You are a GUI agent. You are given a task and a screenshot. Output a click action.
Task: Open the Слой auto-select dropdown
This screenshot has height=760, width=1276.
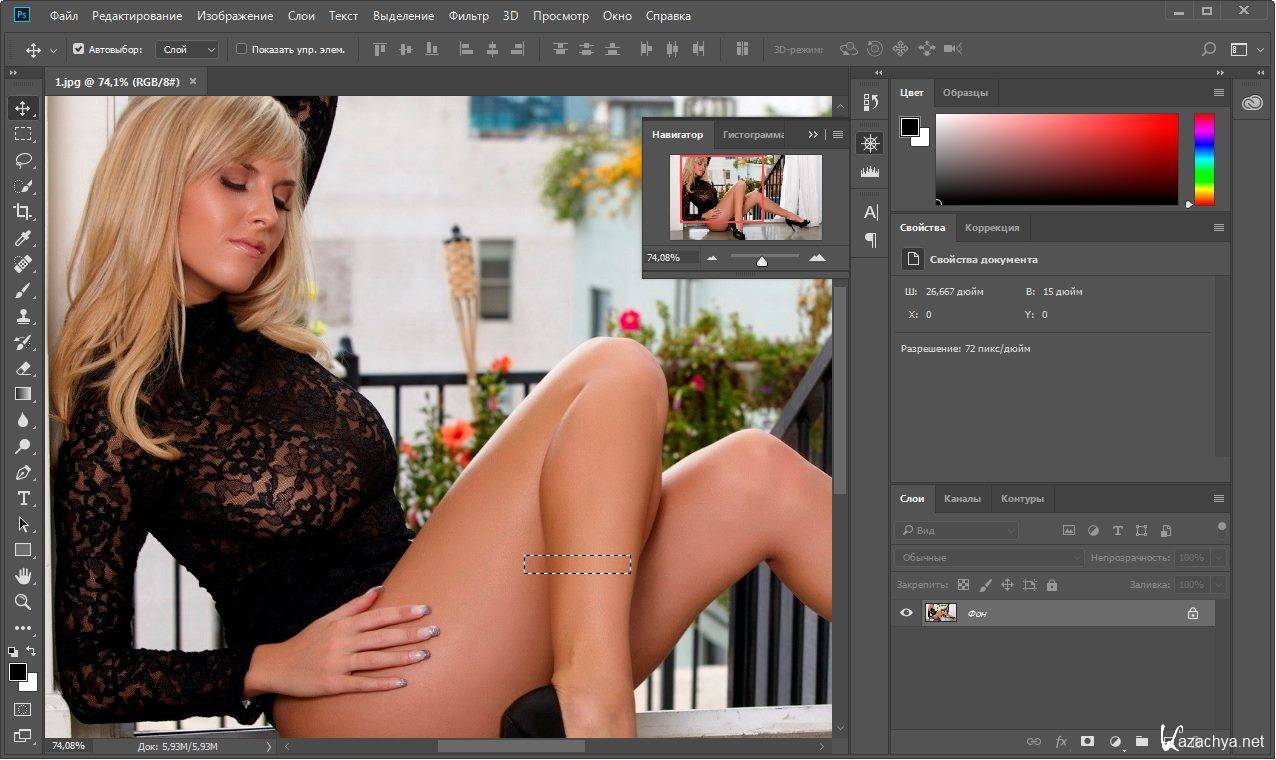[x=187, y=49]
